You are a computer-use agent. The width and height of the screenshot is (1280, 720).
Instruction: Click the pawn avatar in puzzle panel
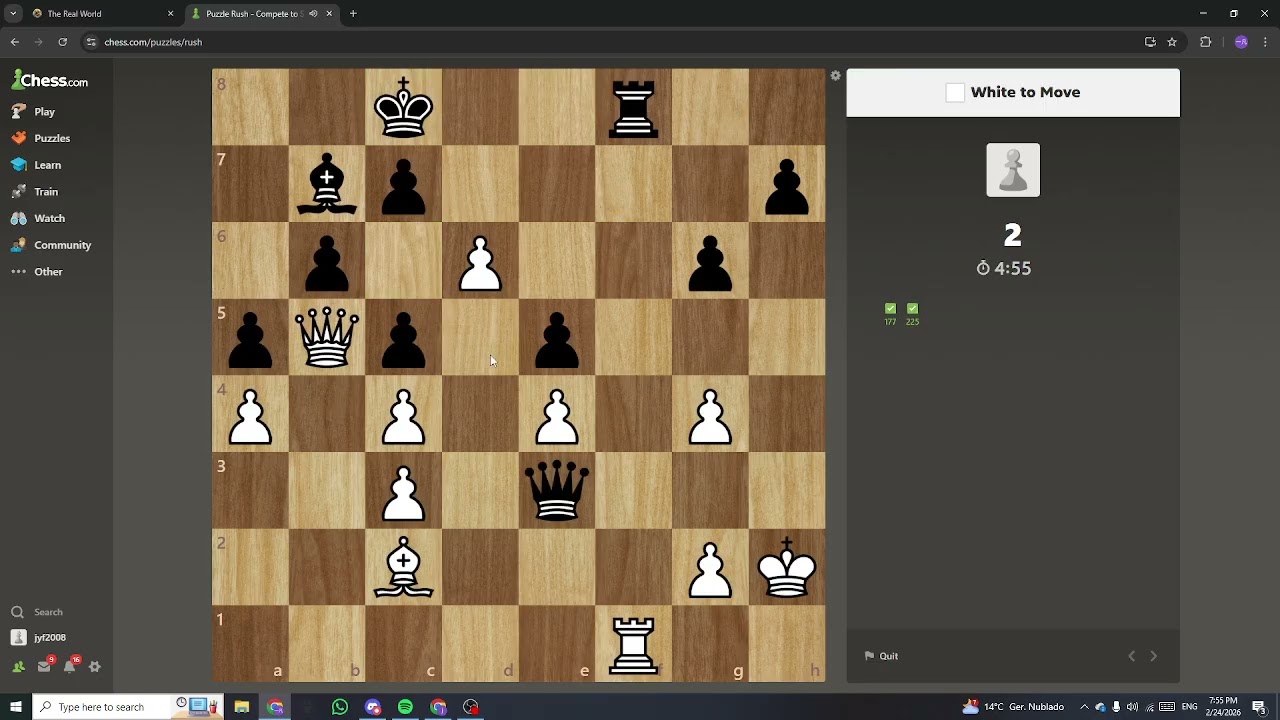pos(1013,170)
